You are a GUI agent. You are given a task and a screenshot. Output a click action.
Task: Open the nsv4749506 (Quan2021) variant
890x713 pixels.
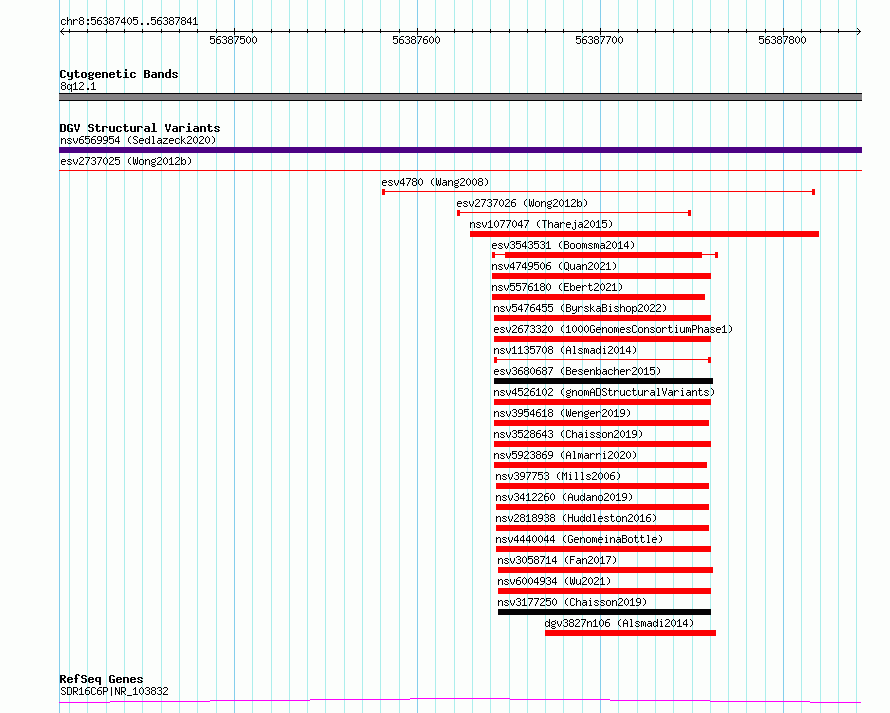[x=554, y=266]
